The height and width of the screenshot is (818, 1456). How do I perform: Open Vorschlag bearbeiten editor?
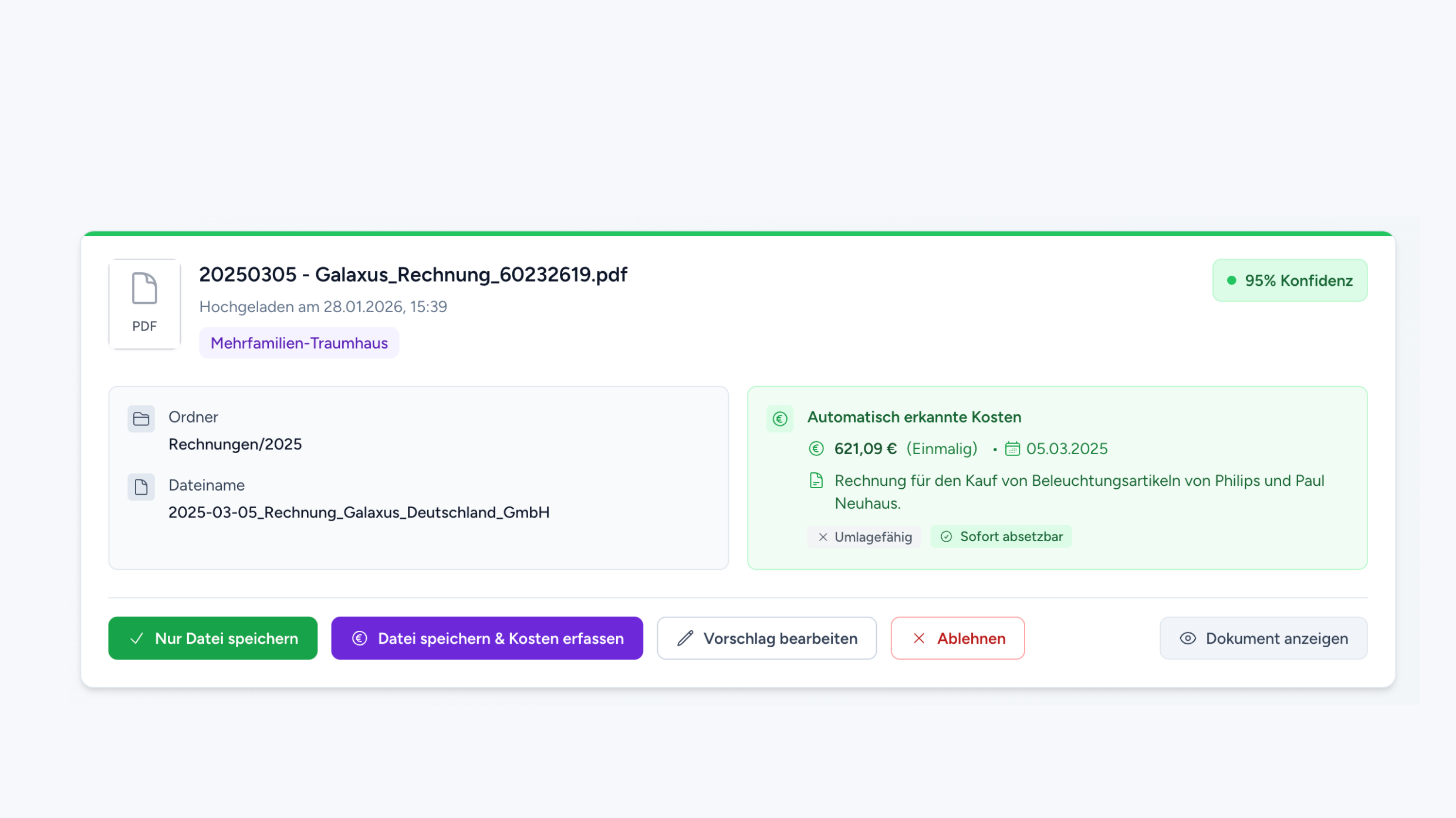[766, 638]
